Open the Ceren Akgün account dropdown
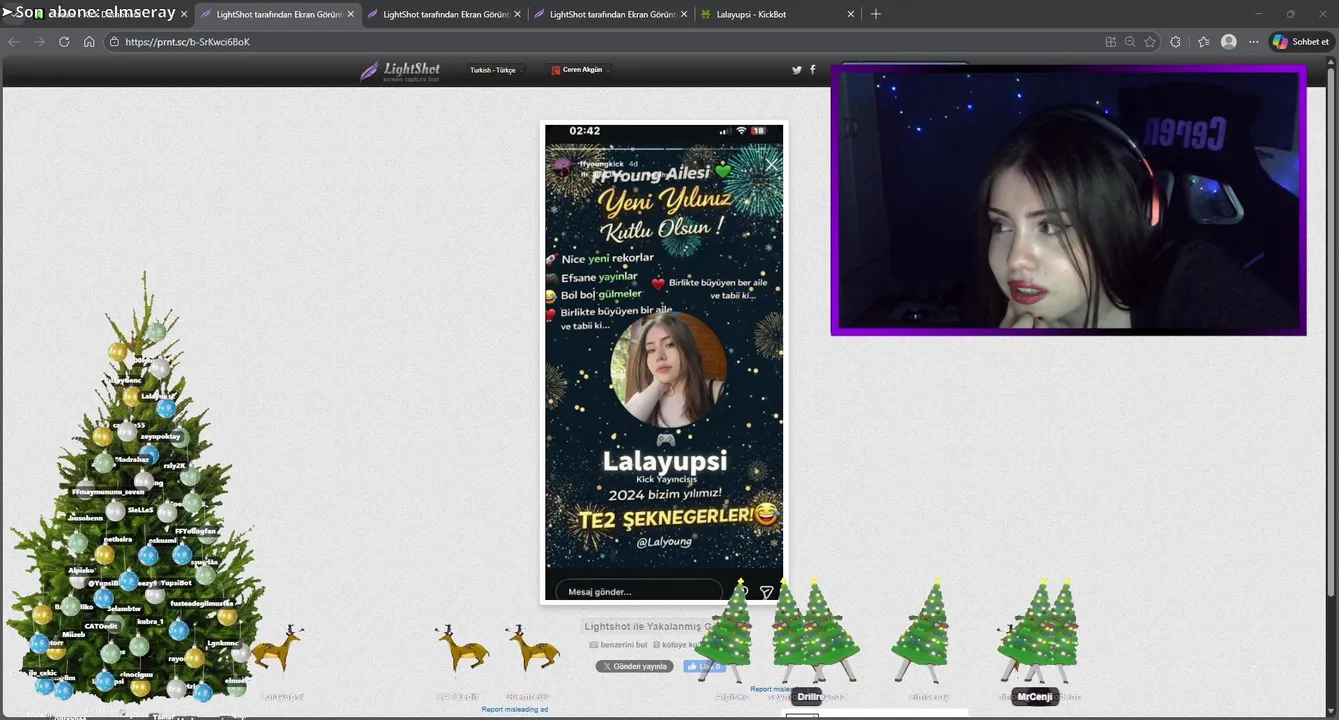This screenshot has height=720, width=1339. click(581, 70)
